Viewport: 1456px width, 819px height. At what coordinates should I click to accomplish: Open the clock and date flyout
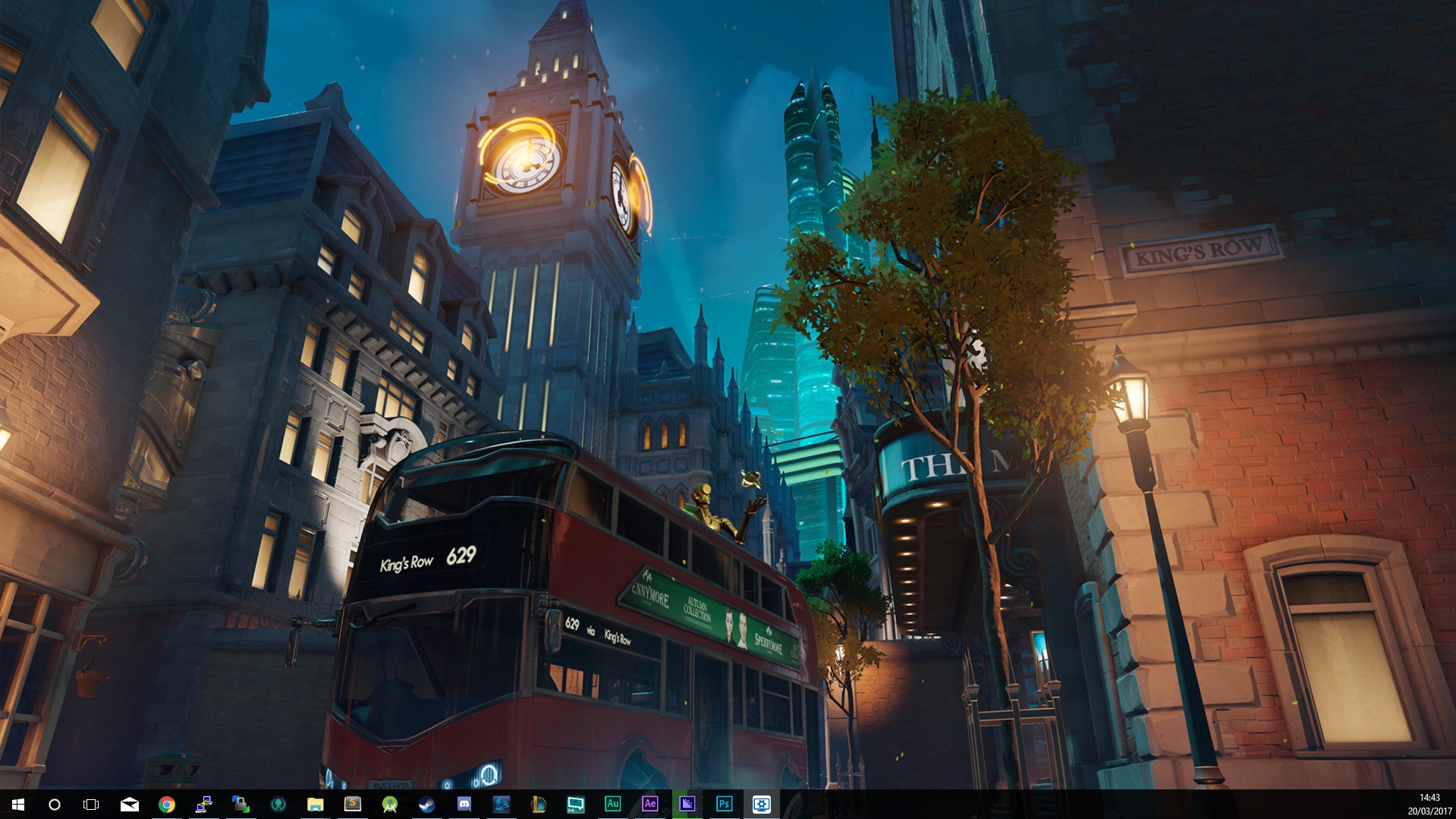pyautogui.click(x=1429, y=805)
